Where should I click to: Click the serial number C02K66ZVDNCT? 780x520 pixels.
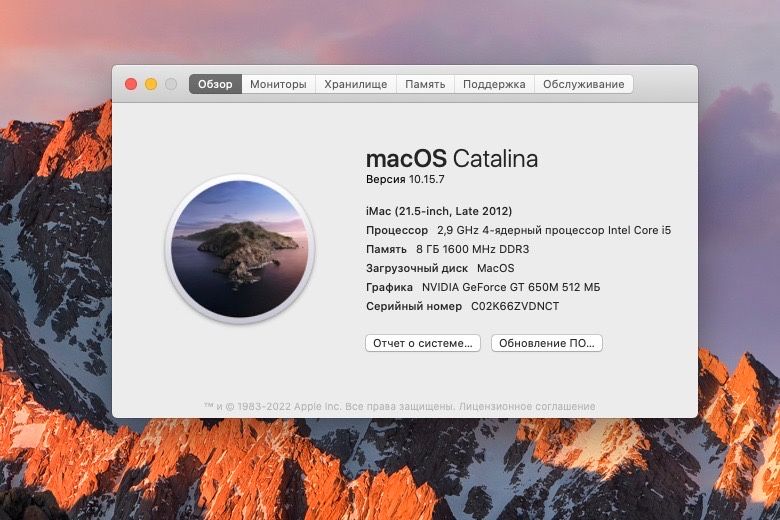click(515, 307)
